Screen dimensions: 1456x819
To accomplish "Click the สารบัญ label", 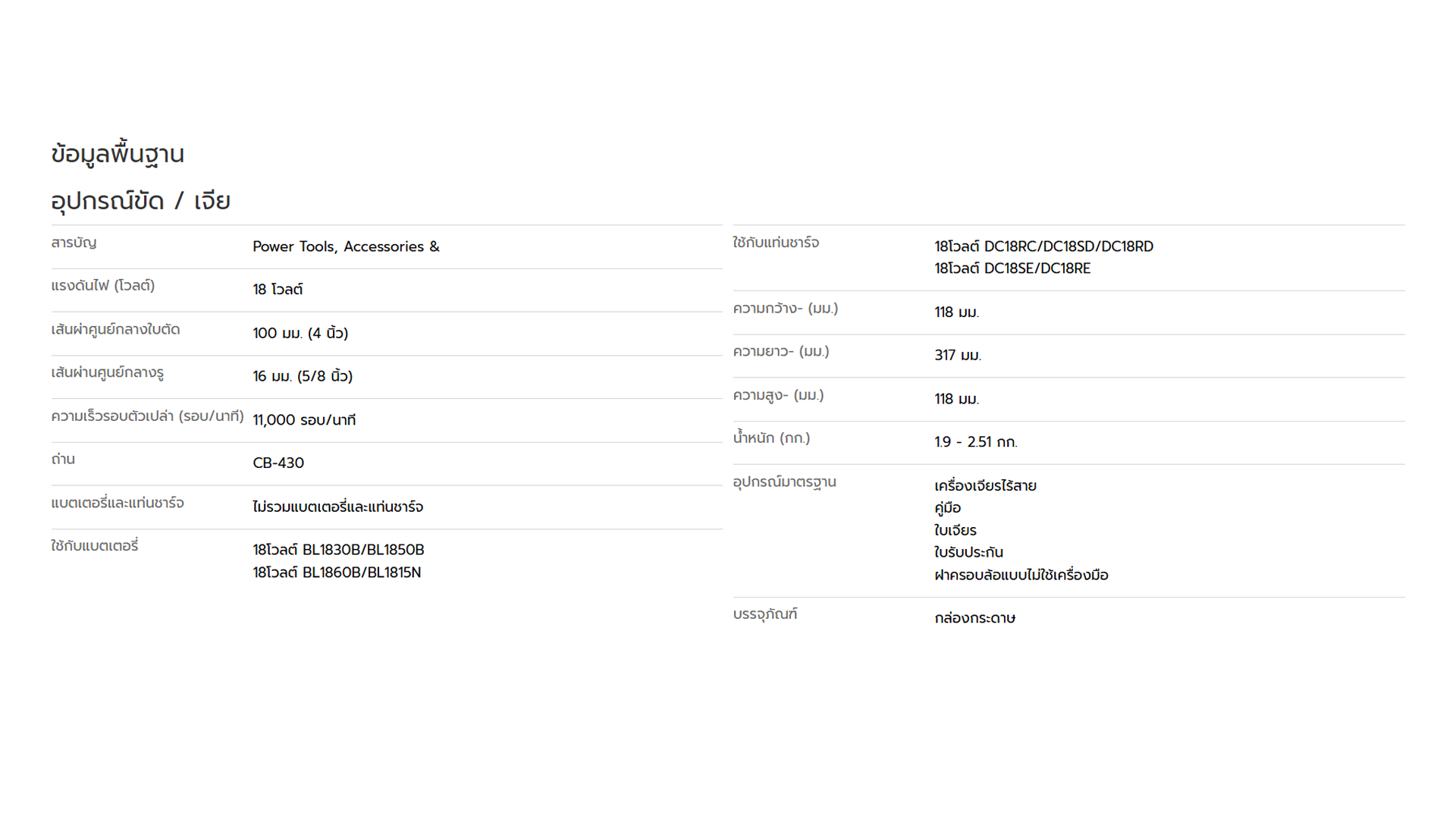I will tap(74, 243).
